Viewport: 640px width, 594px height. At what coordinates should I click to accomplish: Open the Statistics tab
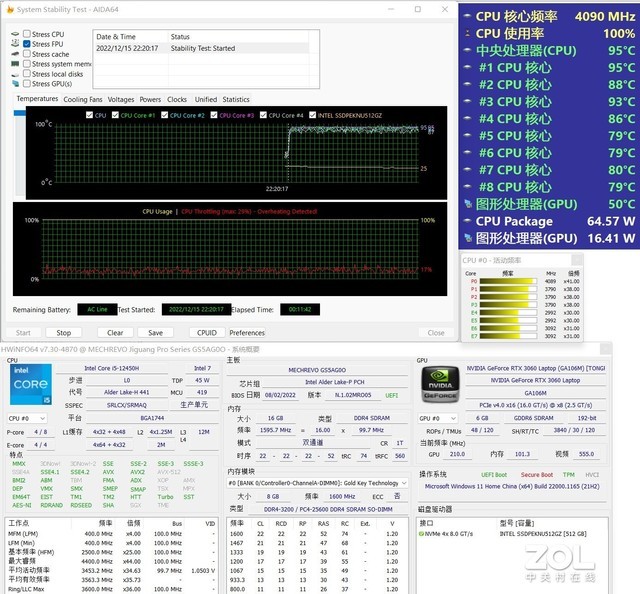[x=236, y=99]
